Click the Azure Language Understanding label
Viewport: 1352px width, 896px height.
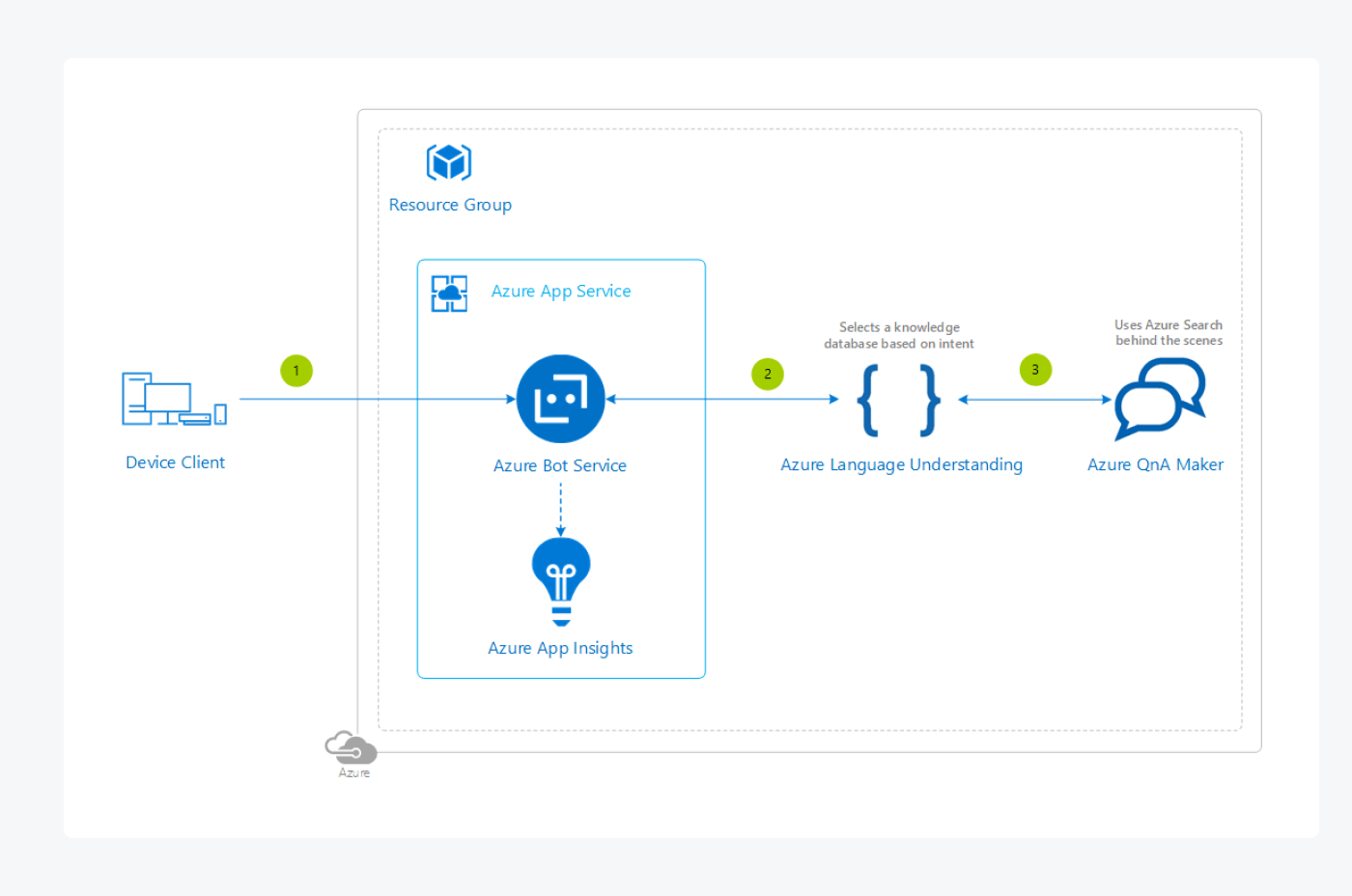pyautogui.click(x=901, y=464)
